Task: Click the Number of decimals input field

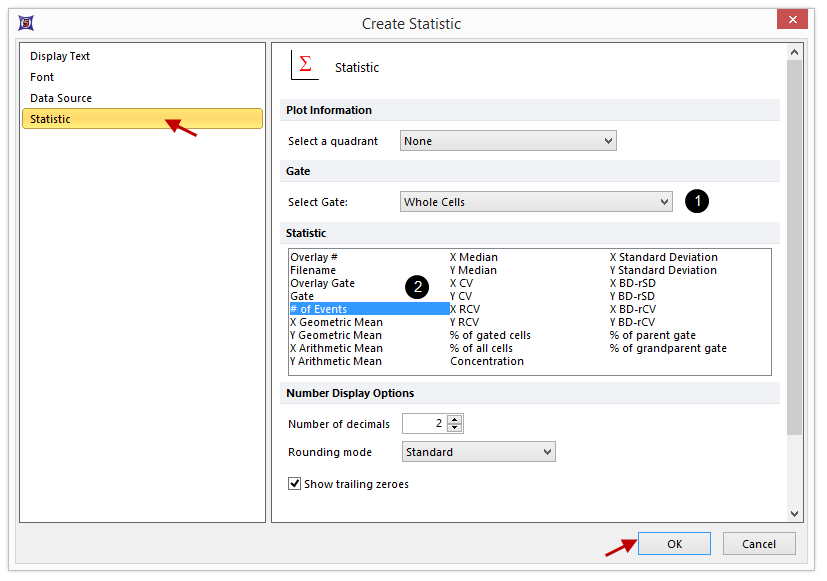Action: click(424, 424)
